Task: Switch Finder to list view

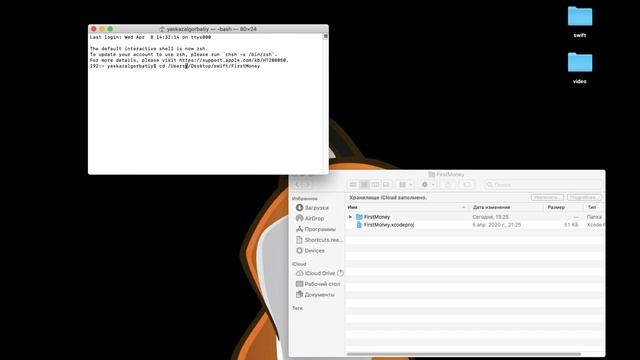Action: (x=364, y=185)
